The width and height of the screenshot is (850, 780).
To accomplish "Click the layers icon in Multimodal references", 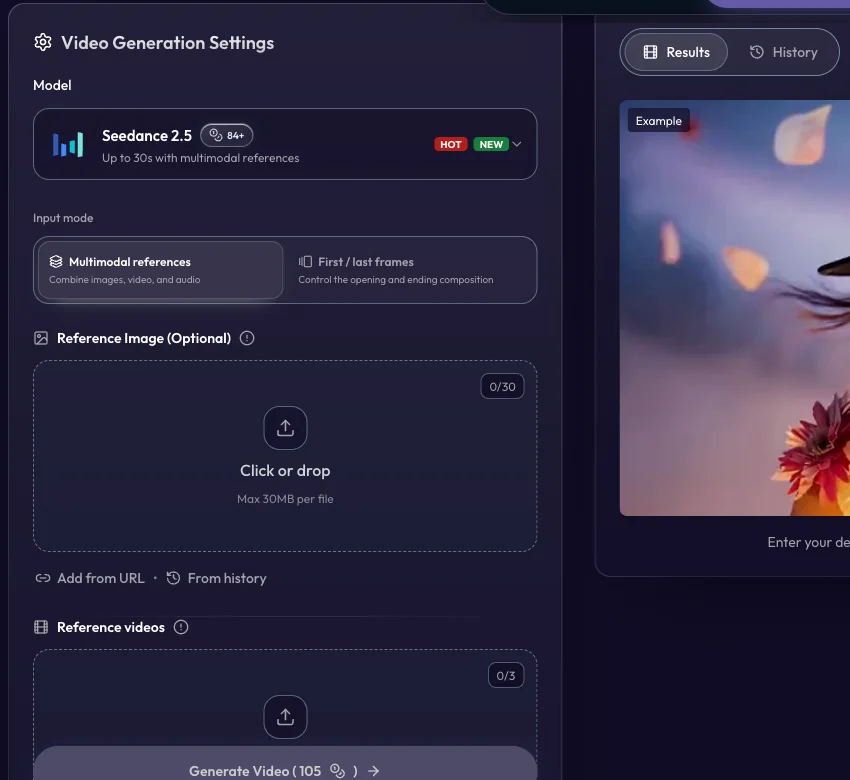I will [x=56, y=262].
